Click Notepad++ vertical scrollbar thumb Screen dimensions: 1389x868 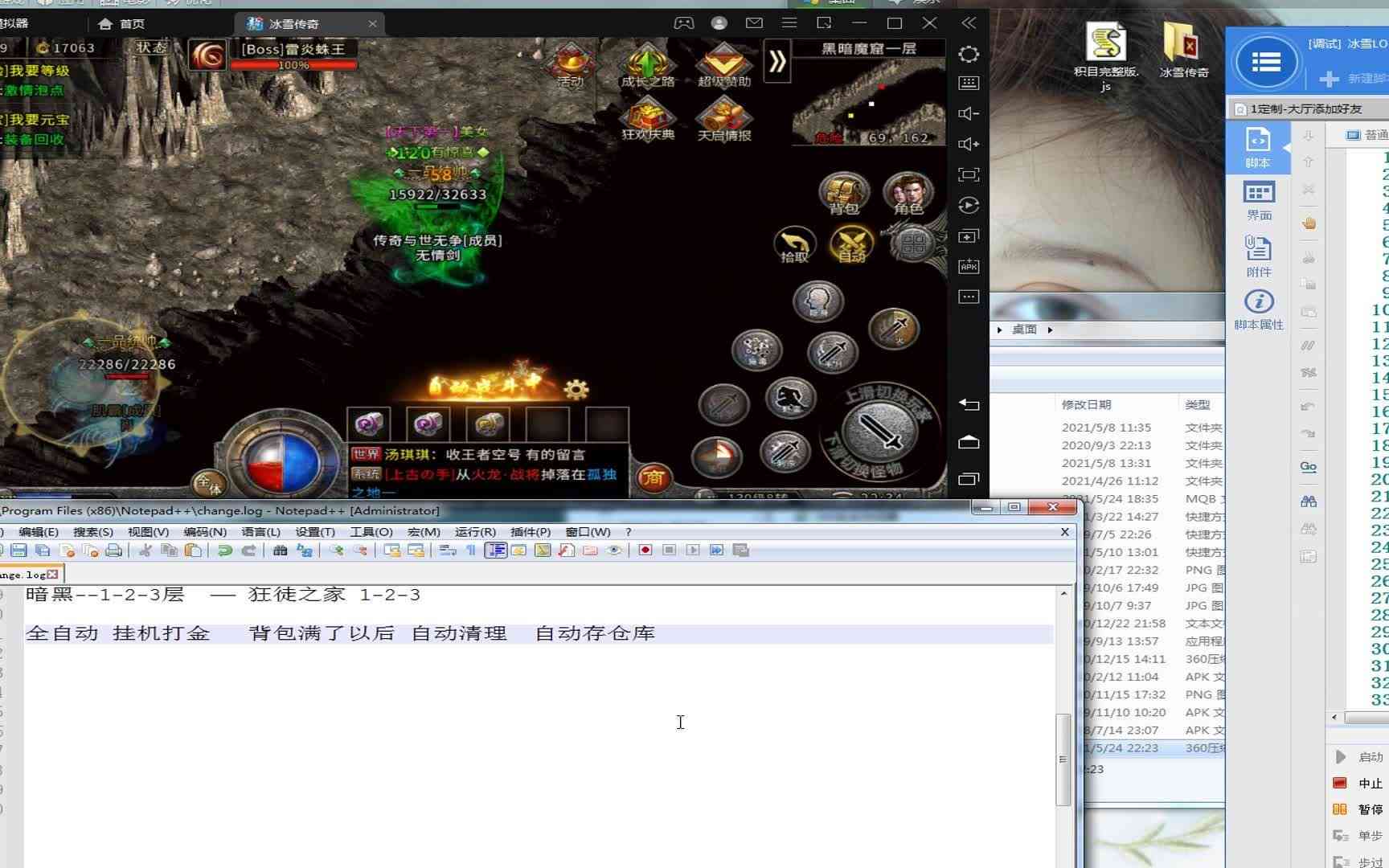coord(1063,759)
